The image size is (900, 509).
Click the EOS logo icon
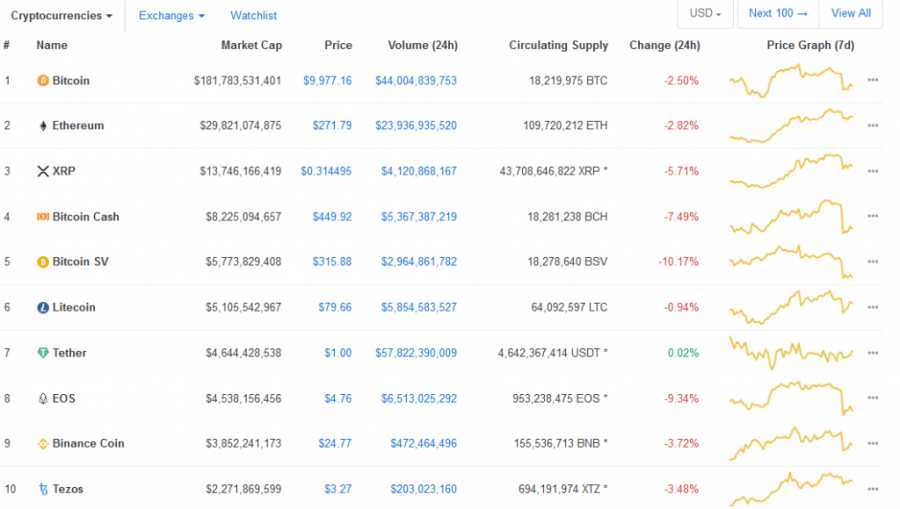coord(43,398)
